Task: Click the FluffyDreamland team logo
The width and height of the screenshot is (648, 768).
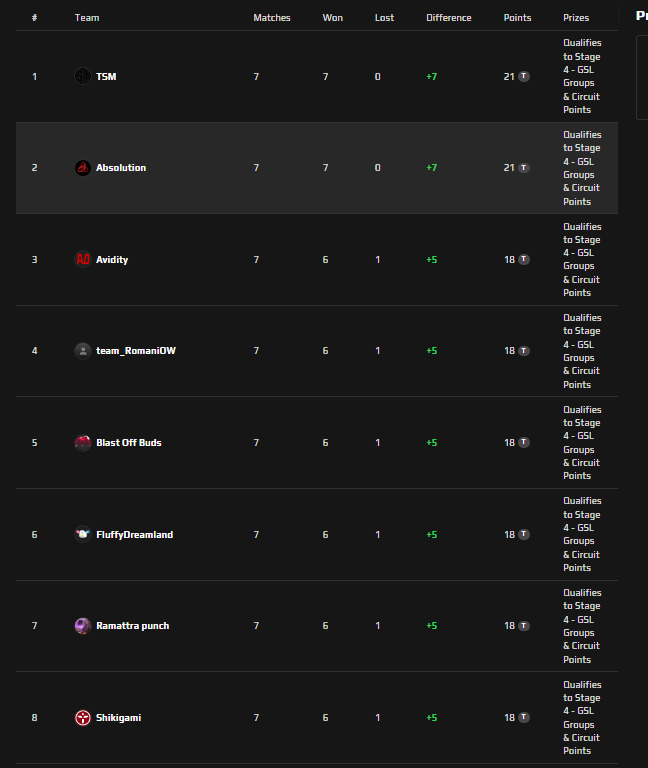Action: click(x=83, y=534)
